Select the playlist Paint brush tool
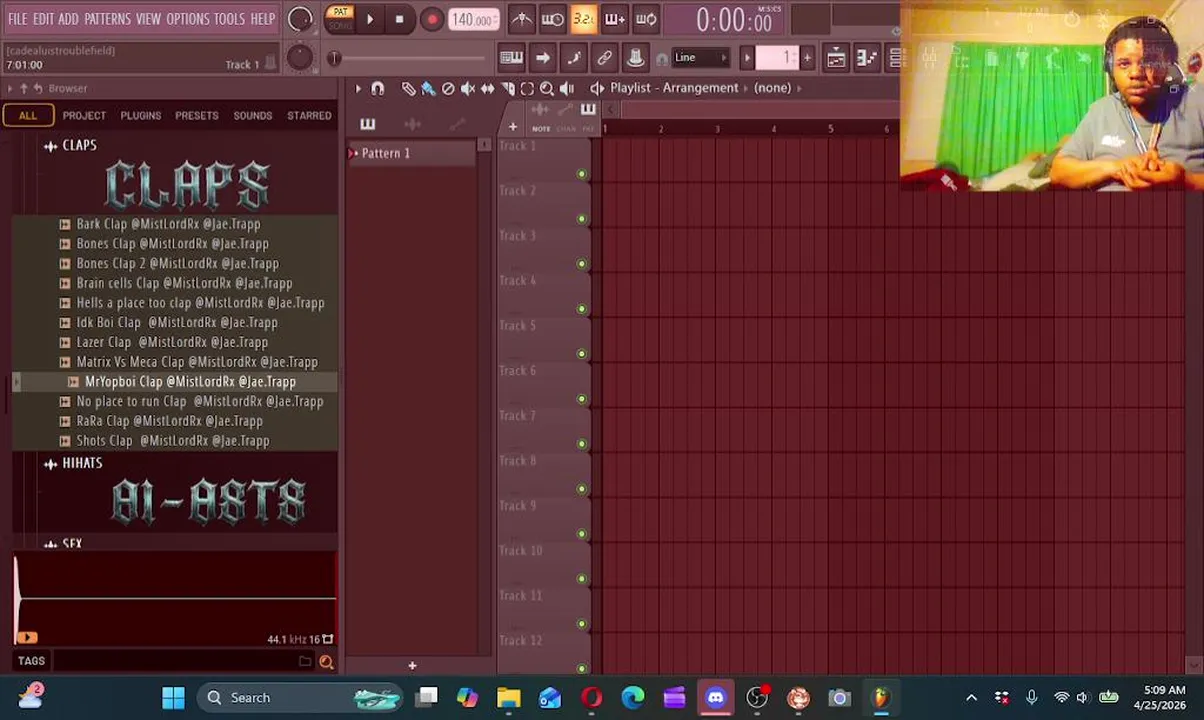Viewport: 1204px width, 720px height. [428, 89]
